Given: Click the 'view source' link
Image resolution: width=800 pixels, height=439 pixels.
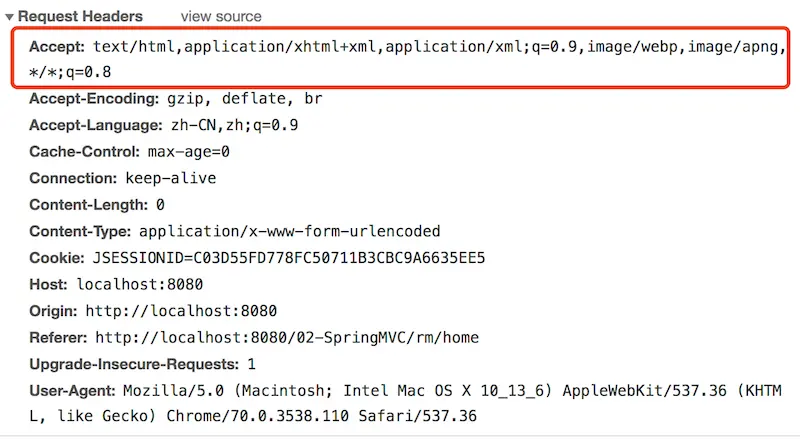Looking at the screenshot, I should (221, 17).
